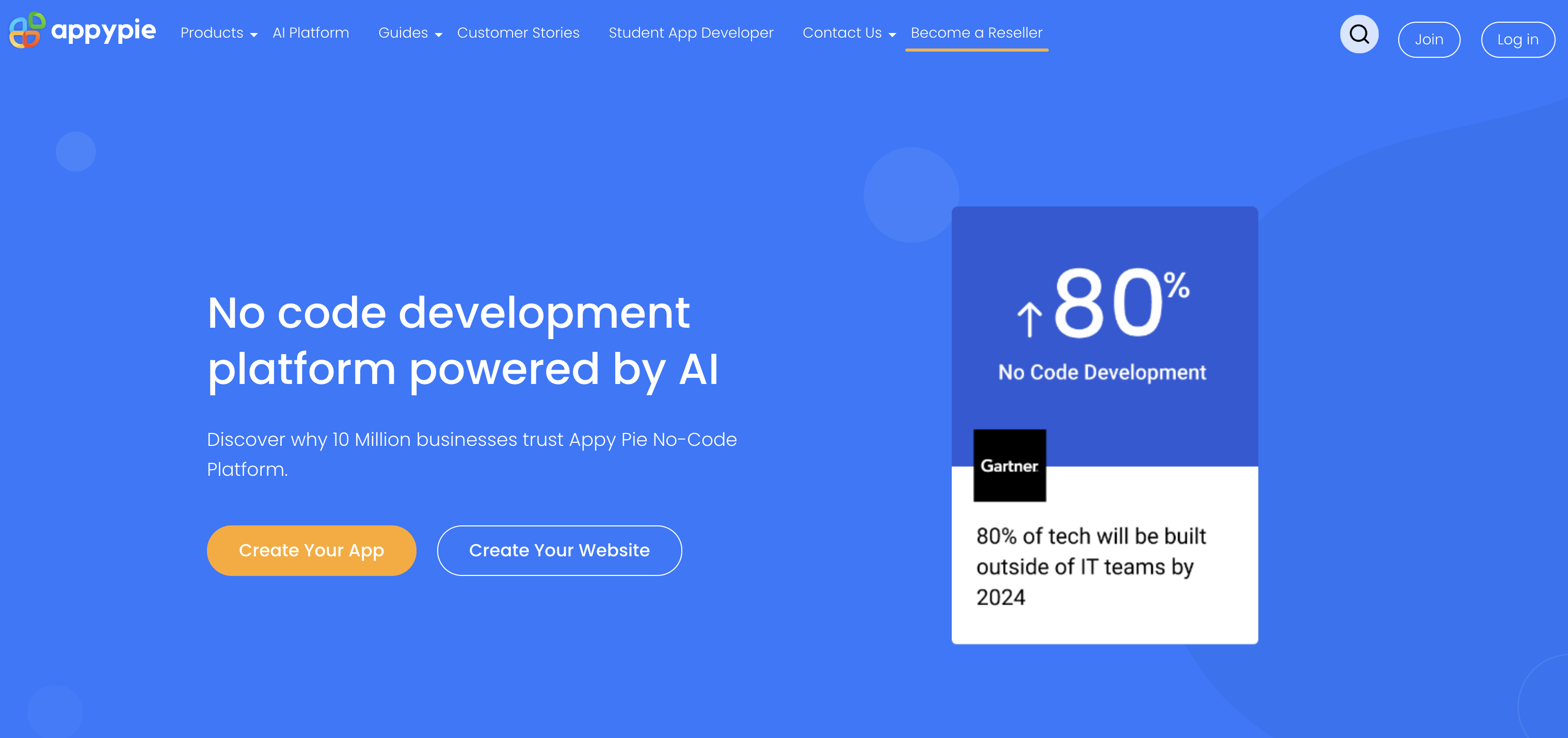Go to Customer Stories
Image resolution: width=1568 pixels, height=738 pixels.
[x=518, y=33]
